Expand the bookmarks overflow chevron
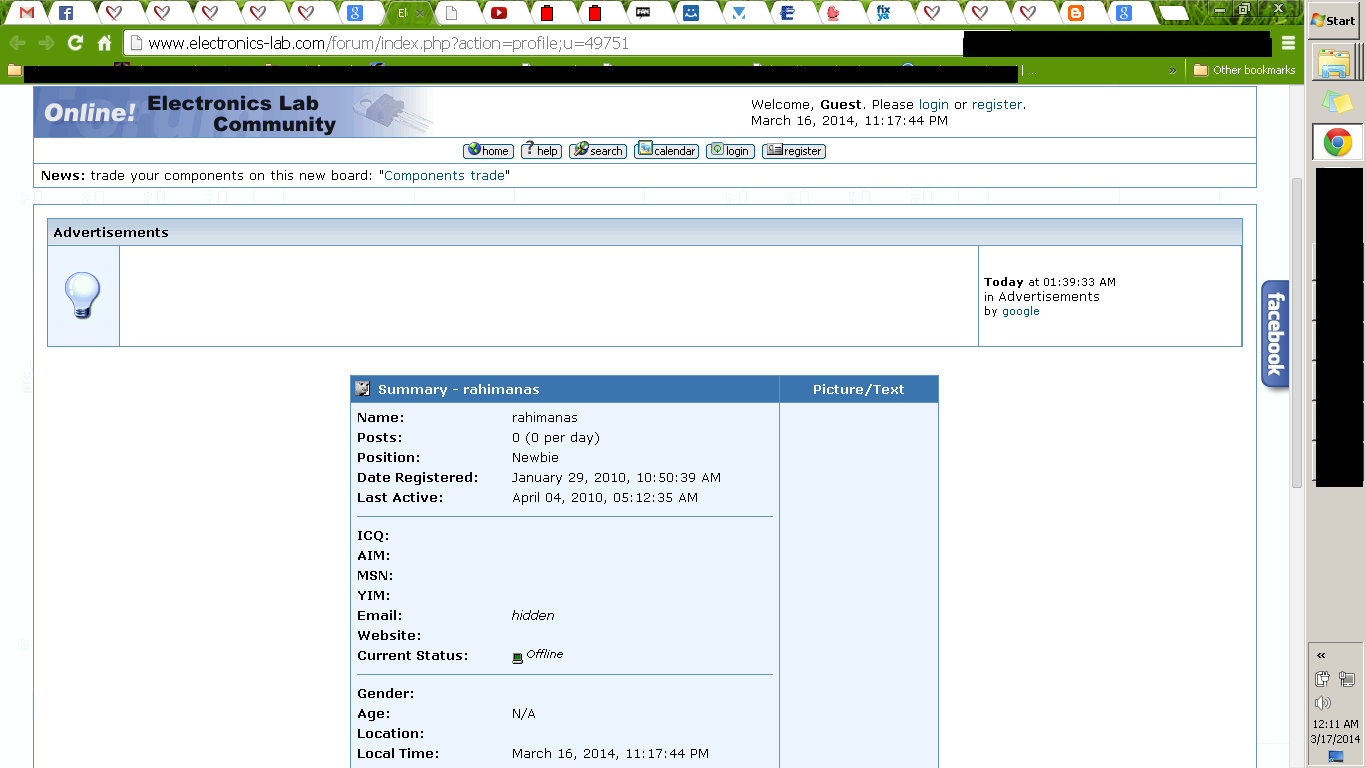 [1172, 71]
